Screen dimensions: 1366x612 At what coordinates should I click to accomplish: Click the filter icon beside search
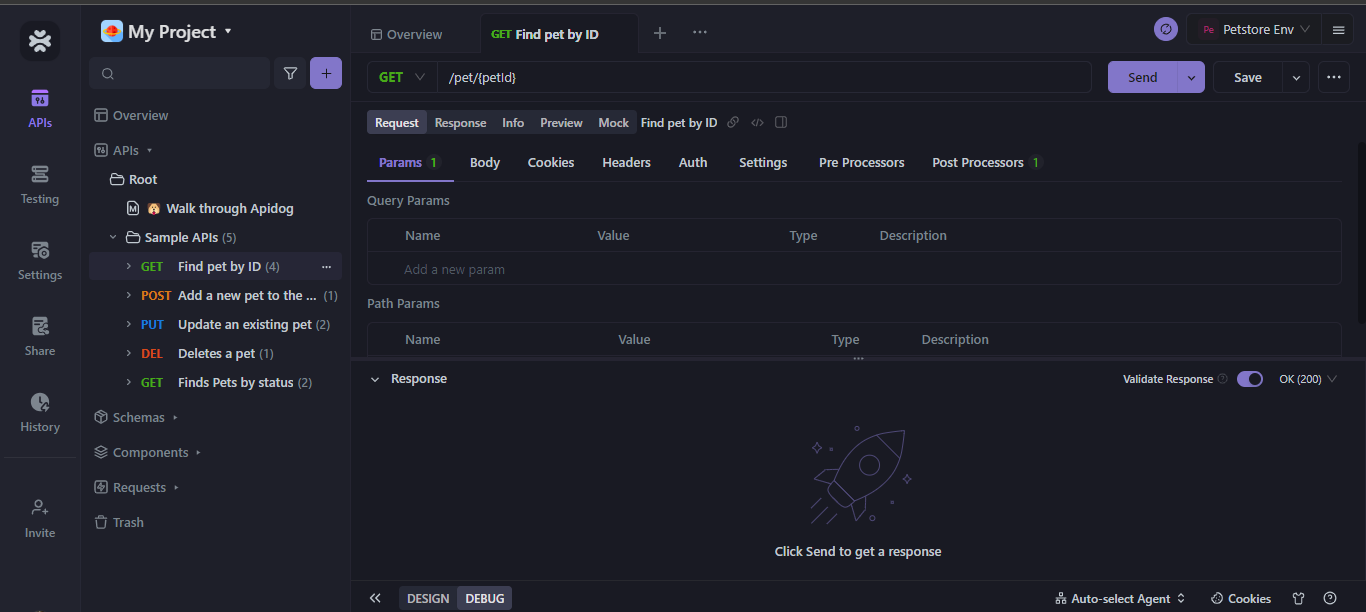click(290, 73)
